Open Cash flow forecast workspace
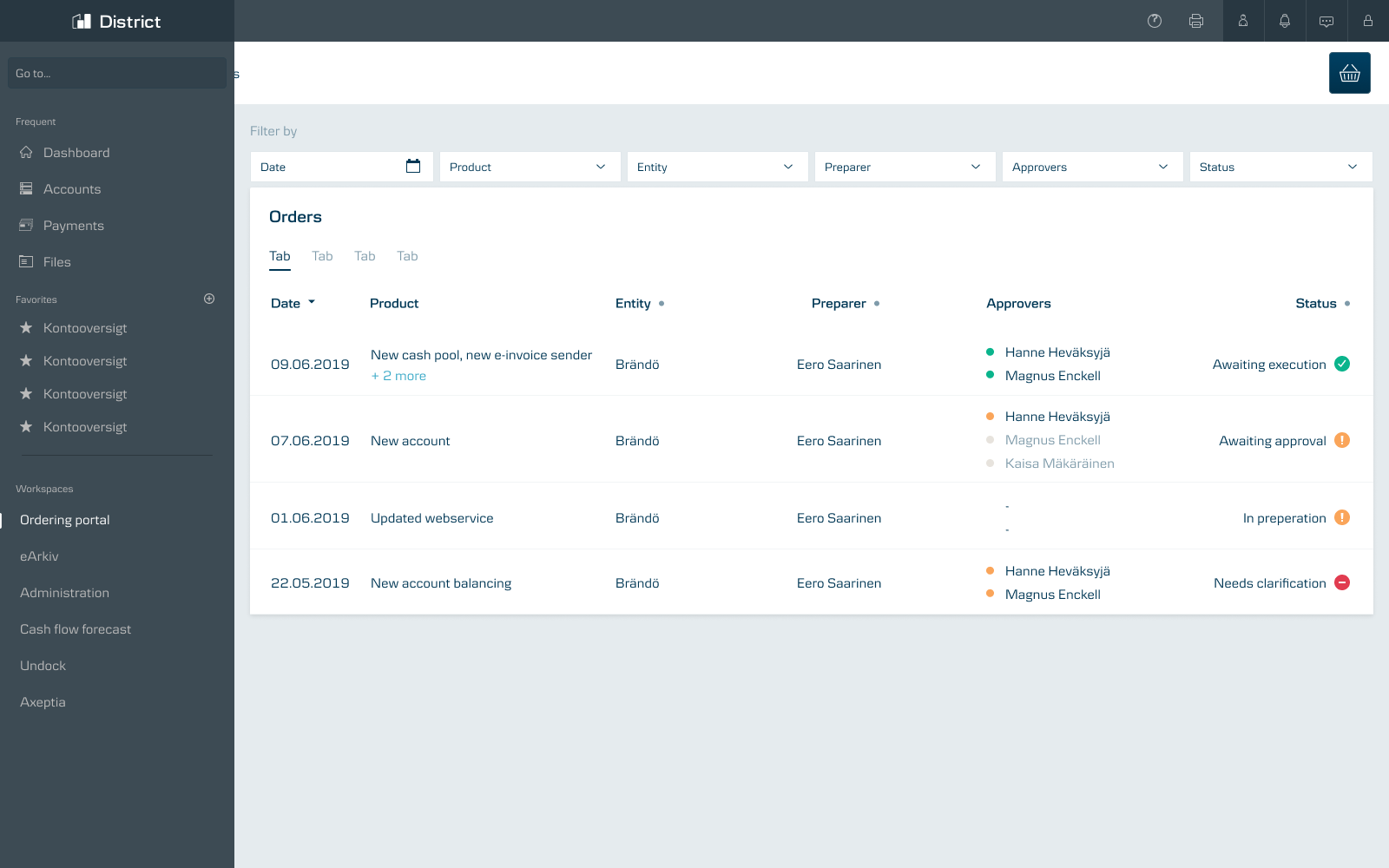 (76, 629)
